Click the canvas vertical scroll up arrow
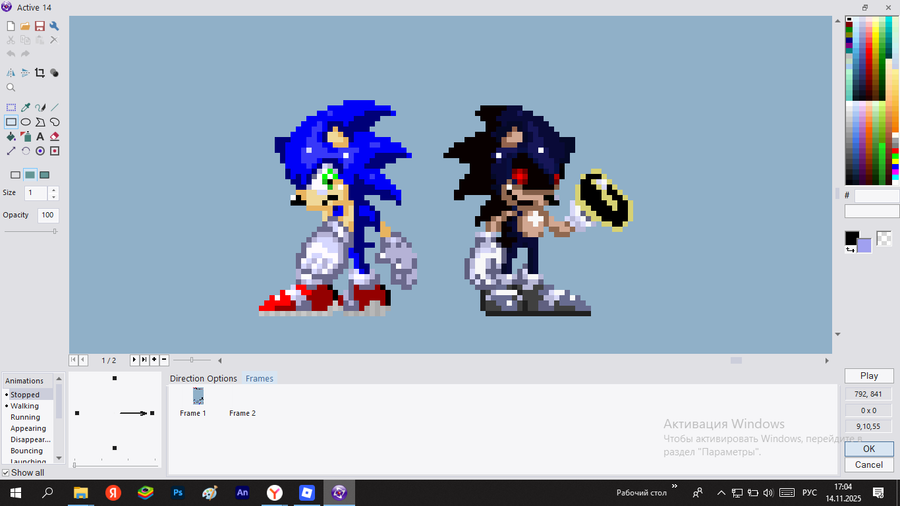Screen dimensions: 900x506 click(x=837, y=21)
